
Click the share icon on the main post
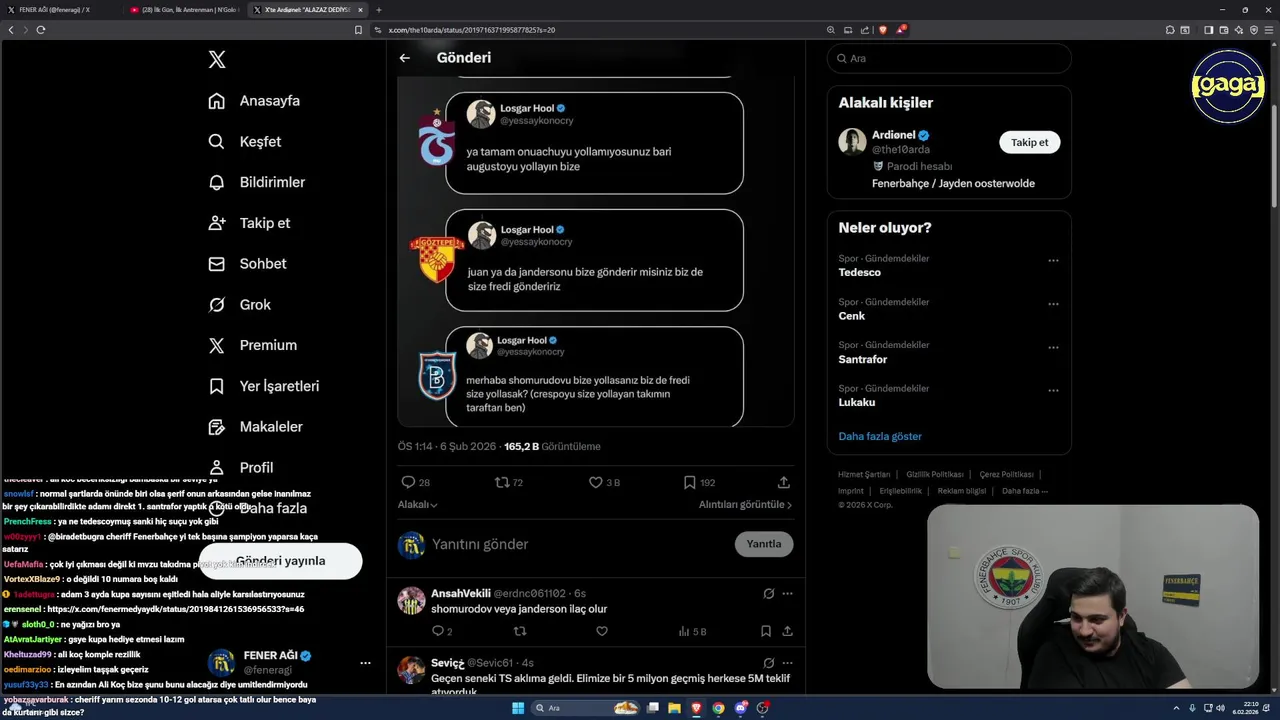(784, 482)
